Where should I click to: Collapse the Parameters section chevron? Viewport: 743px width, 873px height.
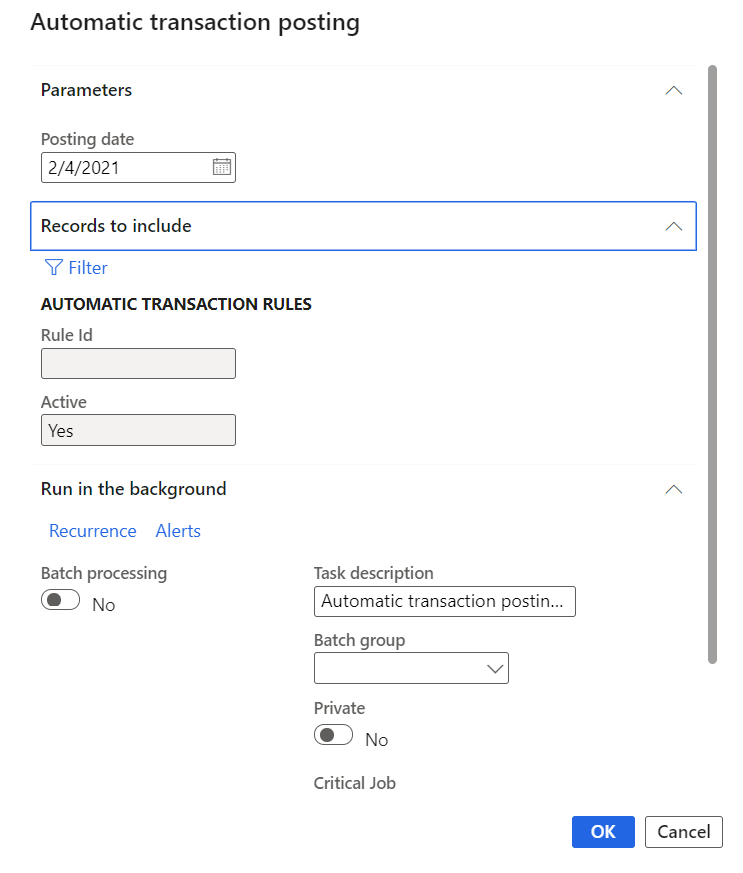pos(674,90)
